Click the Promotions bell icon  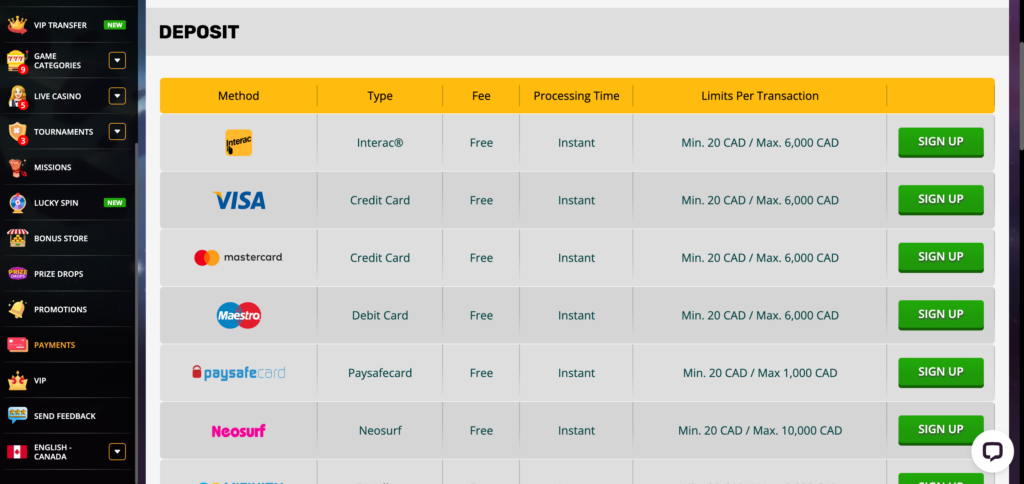tap(17, 309)
